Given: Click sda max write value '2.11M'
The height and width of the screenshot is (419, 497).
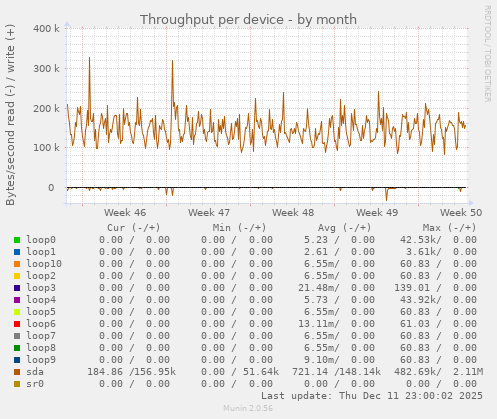Looking at the screenshot, I should tap(468, 372).
